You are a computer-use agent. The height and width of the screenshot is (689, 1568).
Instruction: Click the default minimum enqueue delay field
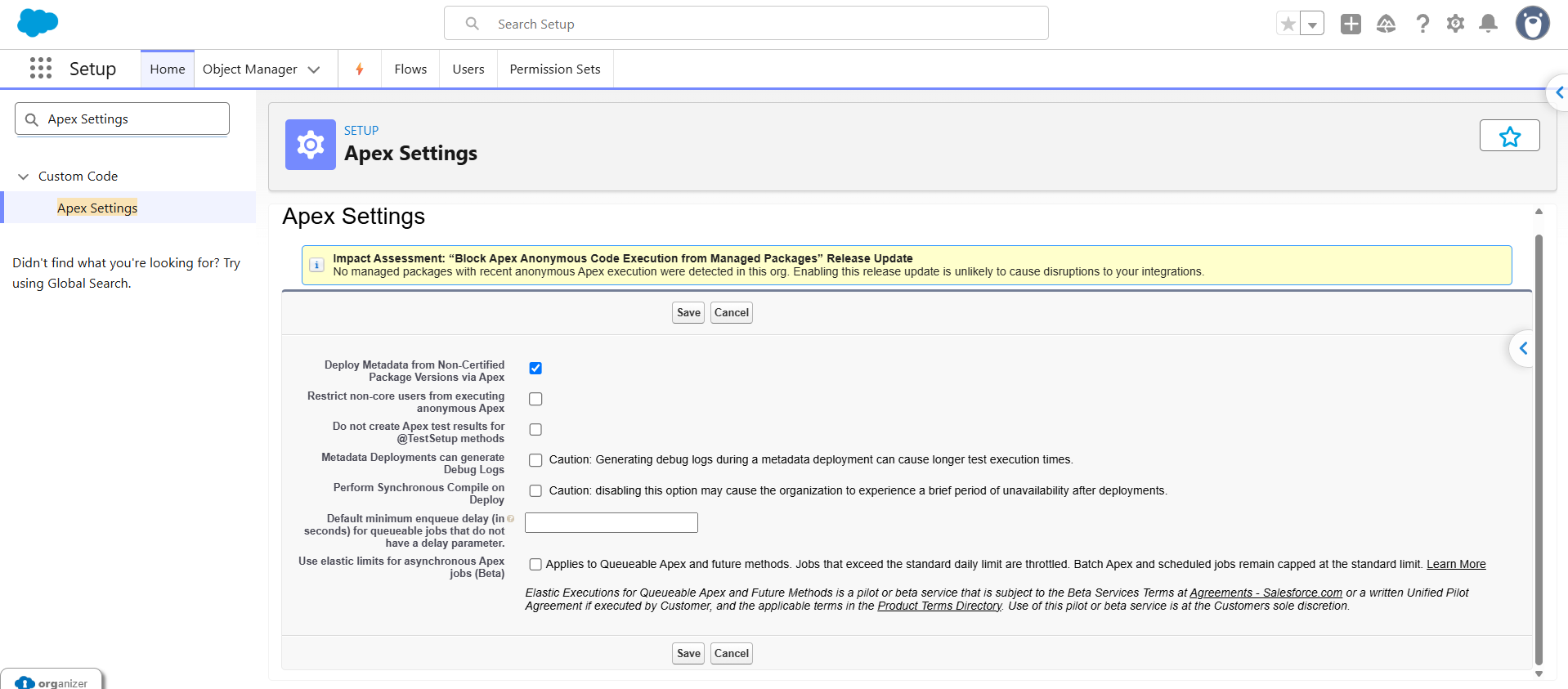[612, 522]
